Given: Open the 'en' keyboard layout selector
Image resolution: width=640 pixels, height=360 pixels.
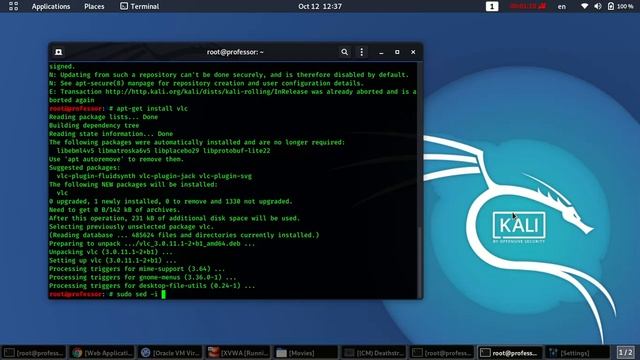Looking at the screenshot, I should [x=562, y=7].
